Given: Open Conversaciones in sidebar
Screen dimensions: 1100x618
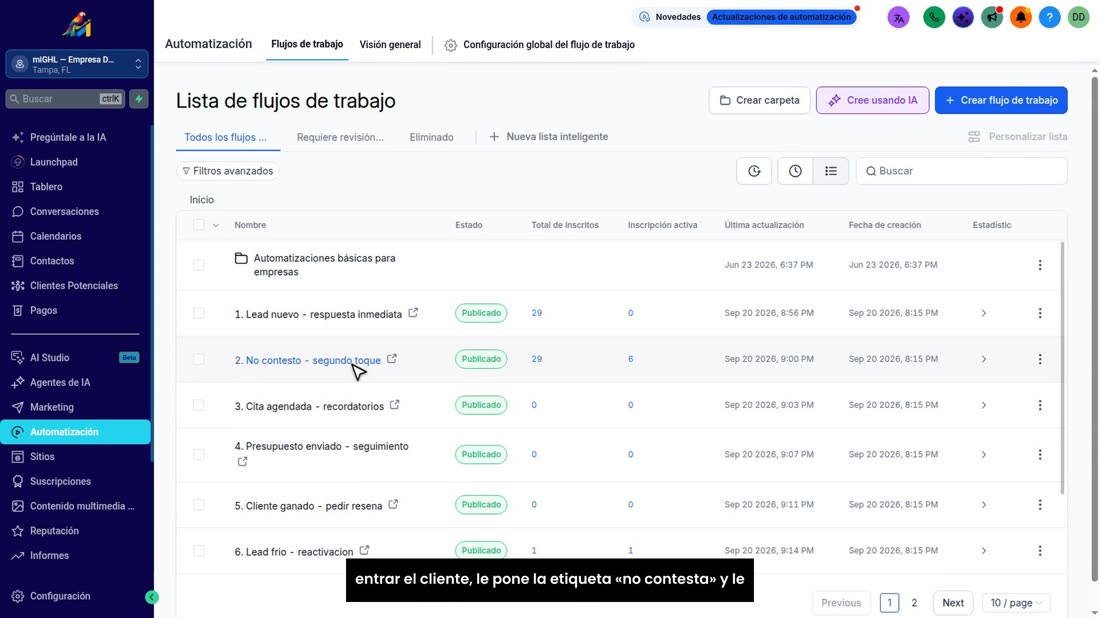Looking at the screenshot, I should point(65,211).
